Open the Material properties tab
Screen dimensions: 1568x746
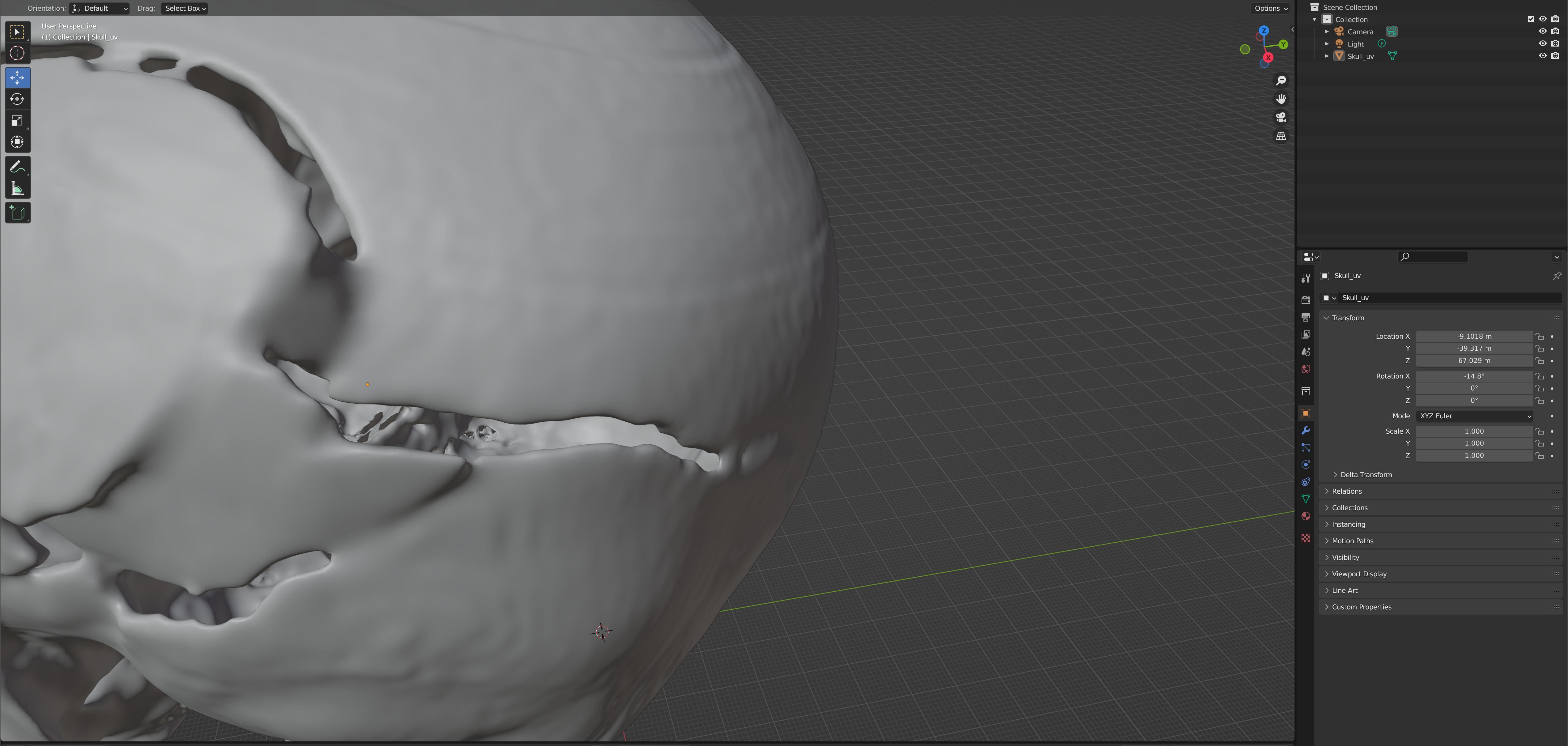click(x=1306, y=516)
